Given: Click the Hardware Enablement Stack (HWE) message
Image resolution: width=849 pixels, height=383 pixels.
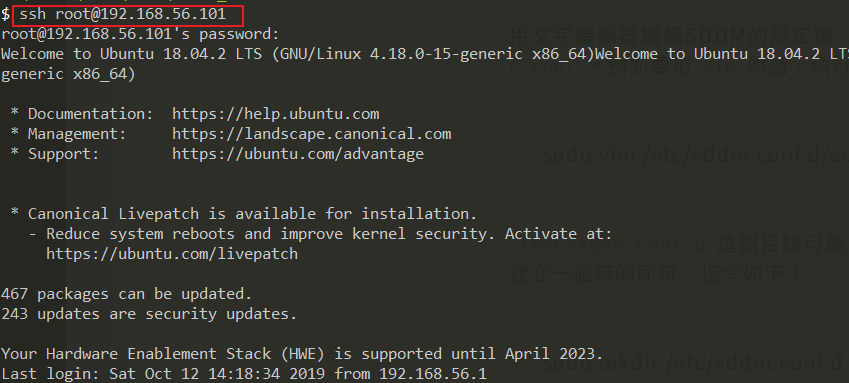Looking at the screenshot, I should [302, 354].
